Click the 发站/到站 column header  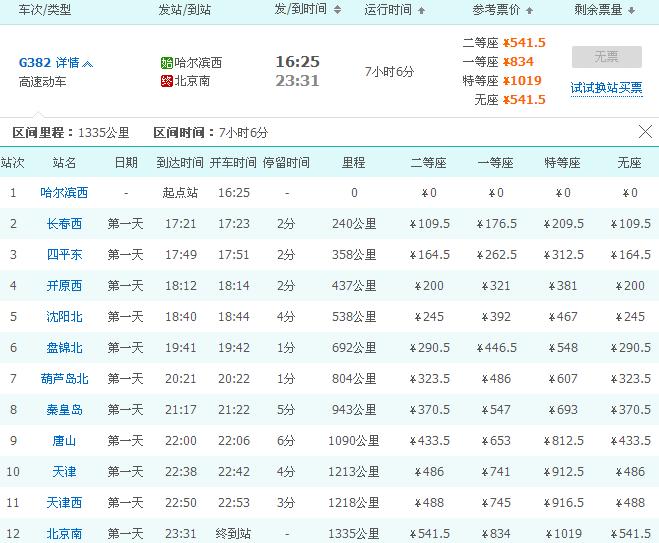[x=185, y=10]
